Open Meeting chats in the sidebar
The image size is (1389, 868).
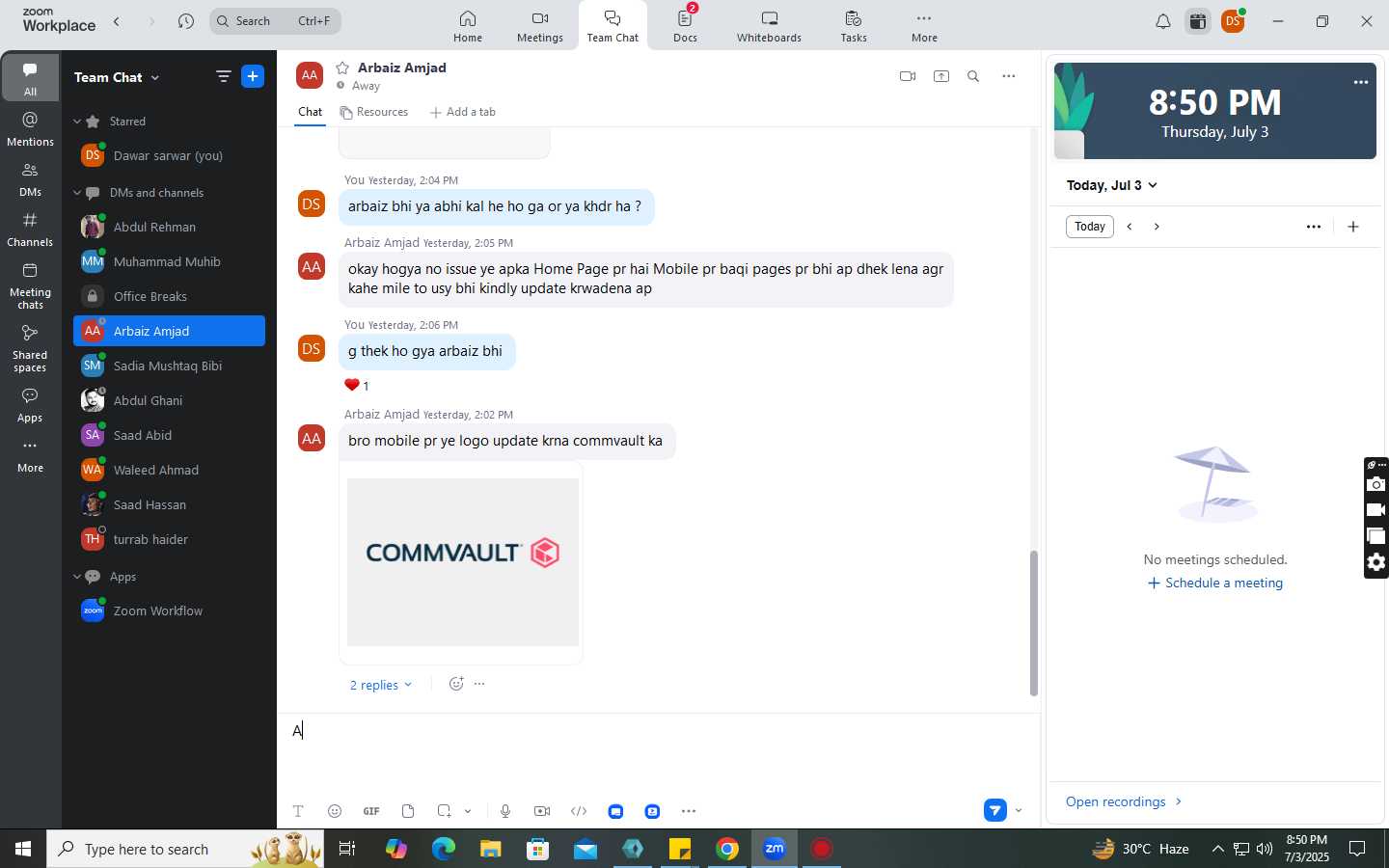pos(30,285)
